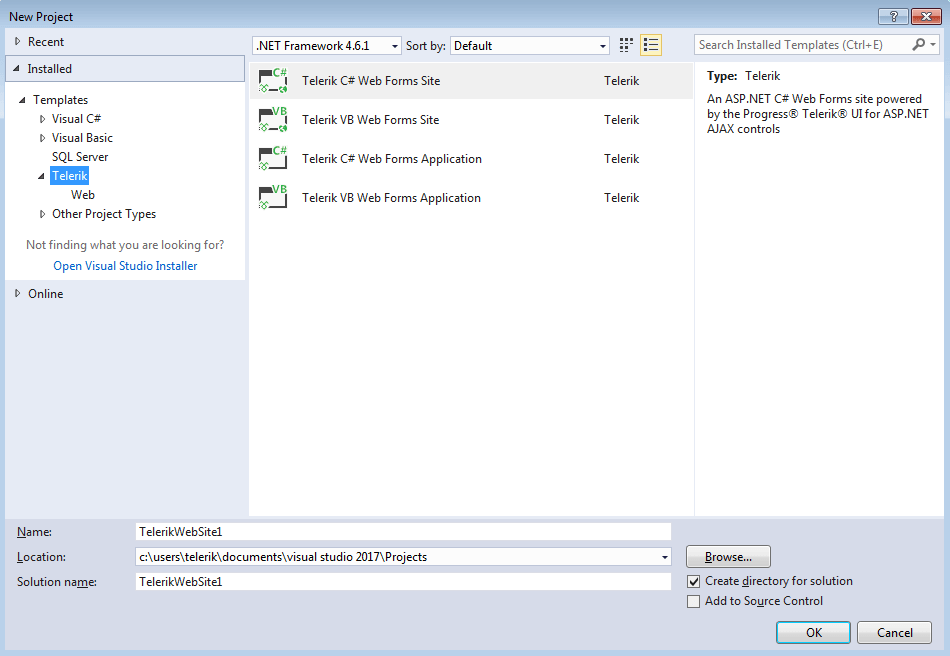
Task: Select Telerik VB Web Forms Site row text
Action: 370,120
